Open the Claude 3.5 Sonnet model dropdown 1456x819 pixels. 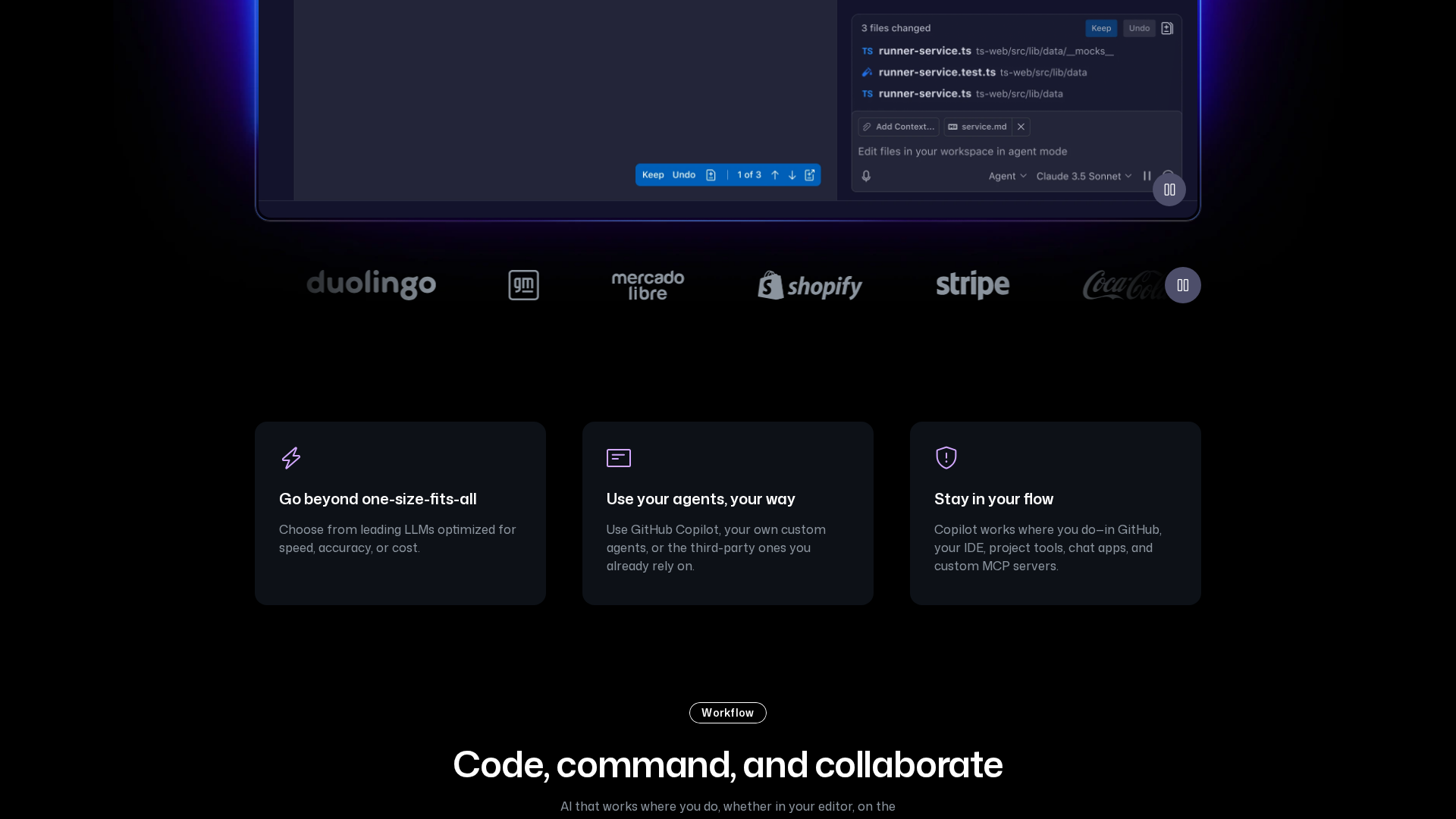(x=1084, y=176)
